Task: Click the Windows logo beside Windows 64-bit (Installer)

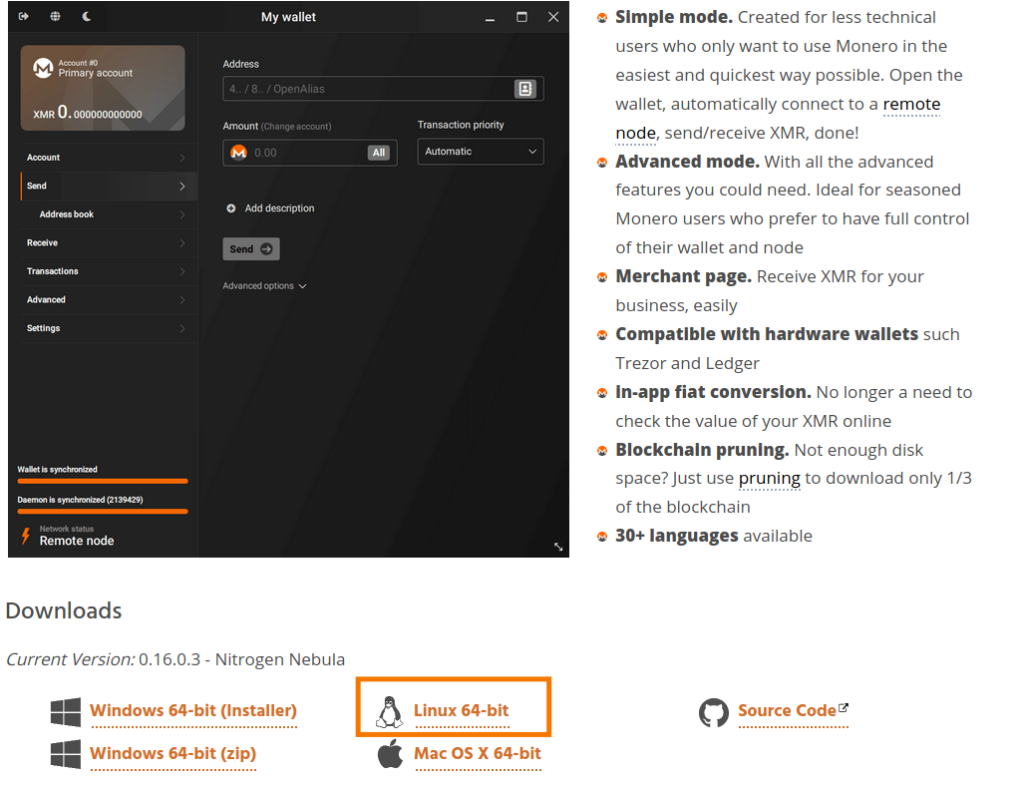Action: pyautogui.click(x=66, y=712)
